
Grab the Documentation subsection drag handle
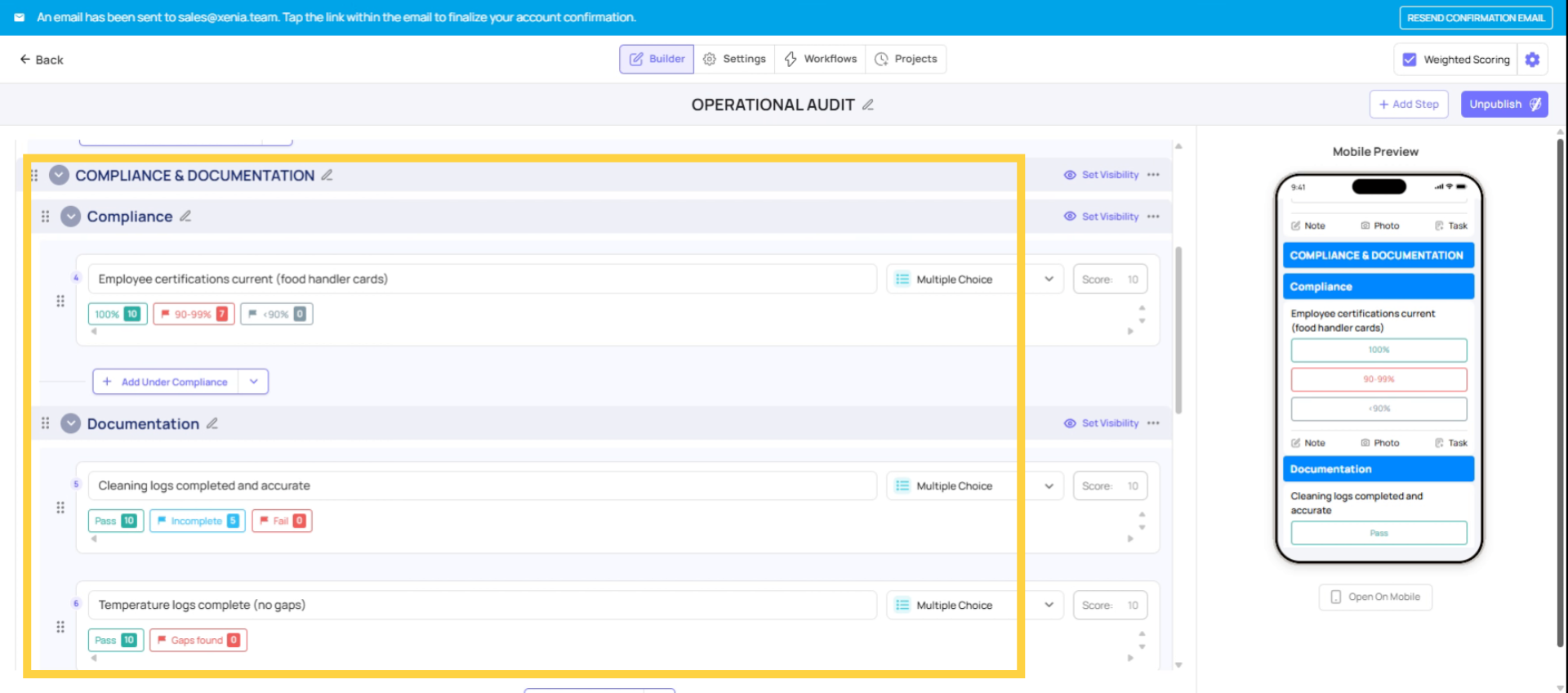(x=46, y=423)
